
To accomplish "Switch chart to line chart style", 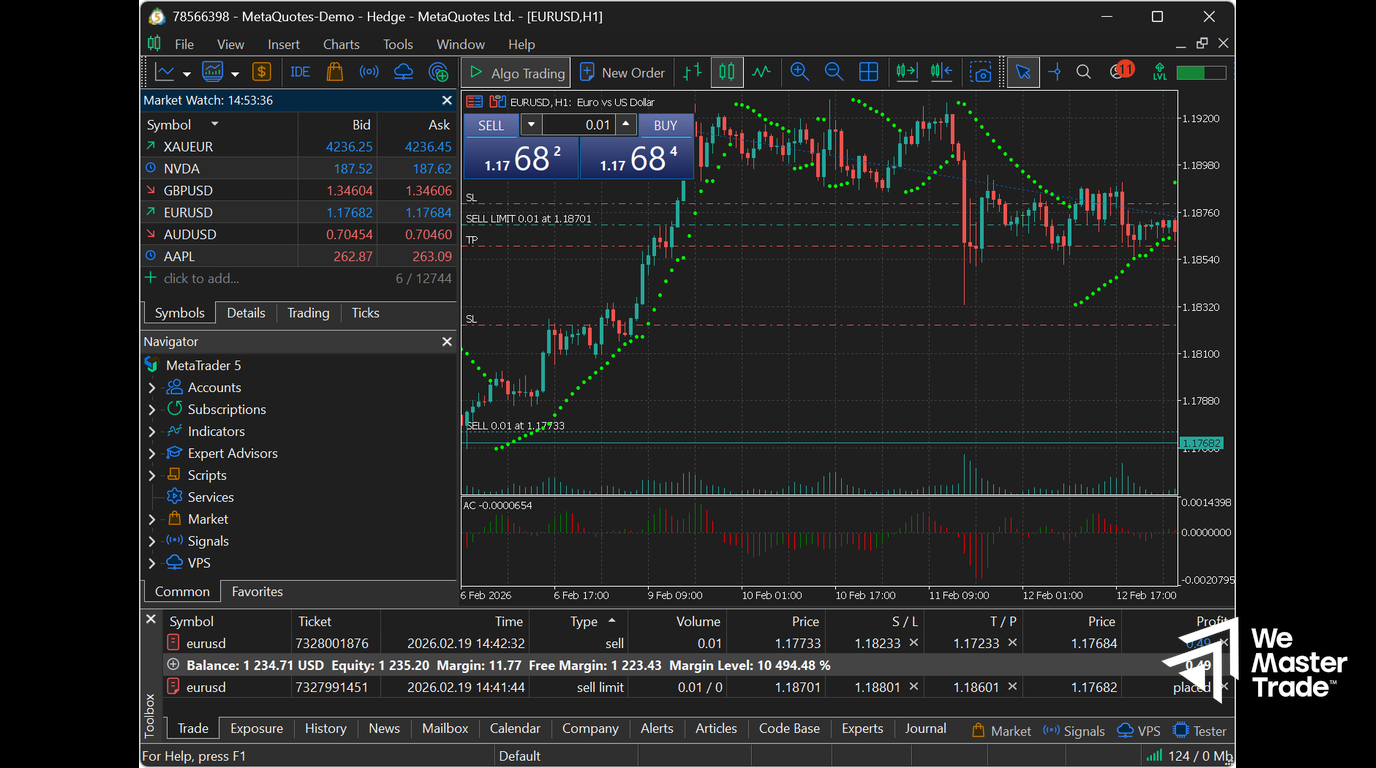I will pos(762,72).
